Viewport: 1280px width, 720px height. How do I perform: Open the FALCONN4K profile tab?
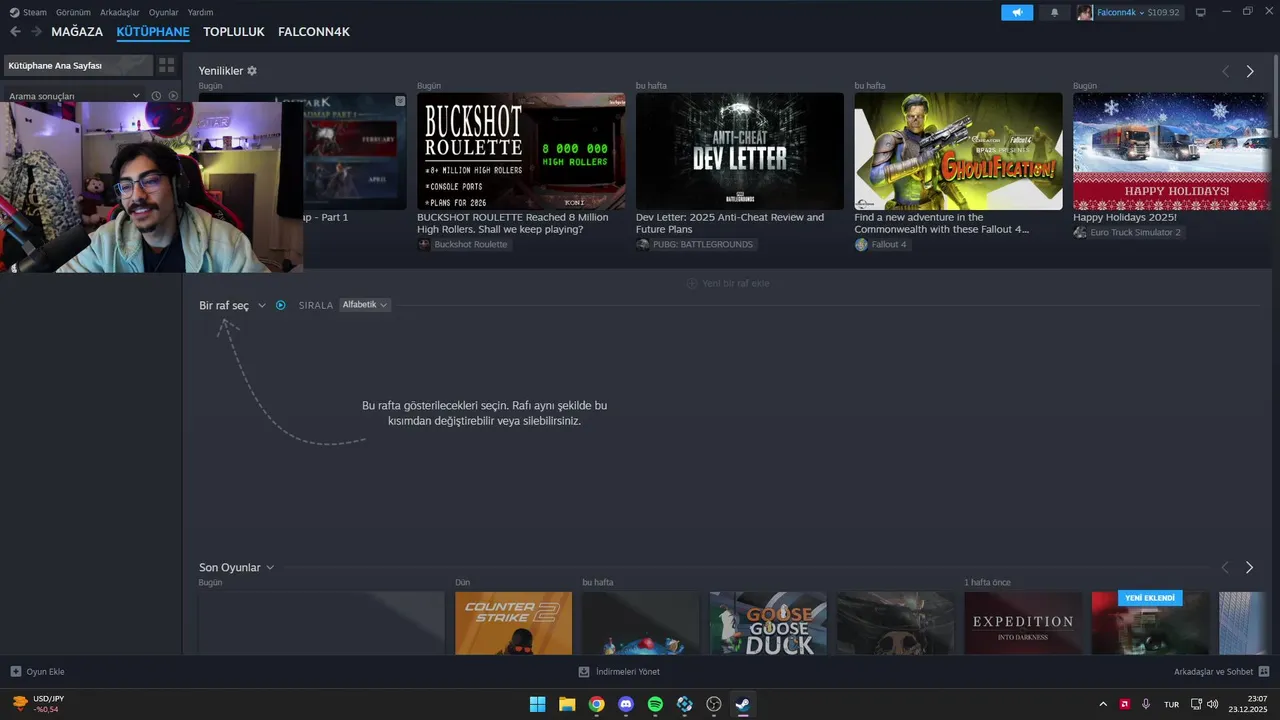(314, 32)
